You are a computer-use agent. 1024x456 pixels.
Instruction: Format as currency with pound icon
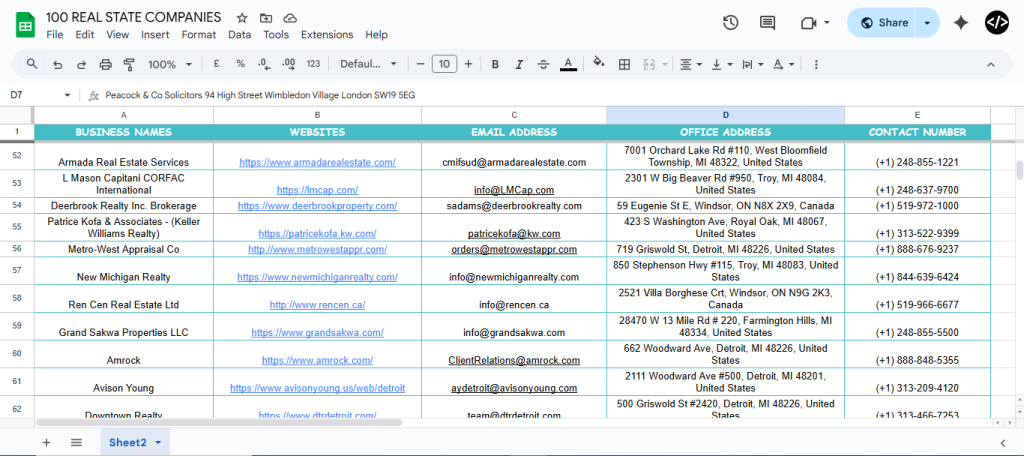click(x=216, y=64)
